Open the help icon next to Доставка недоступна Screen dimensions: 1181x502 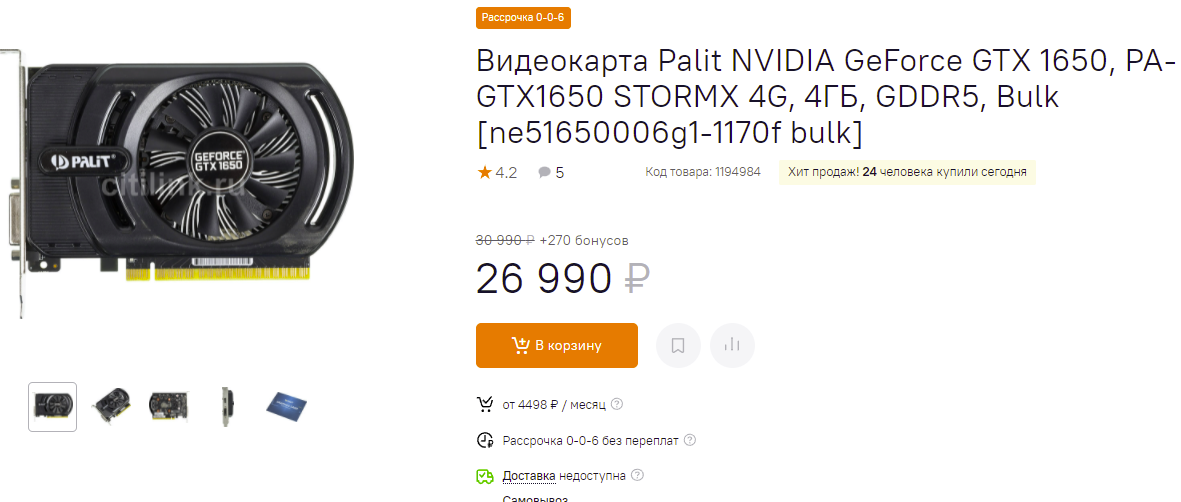click(638, 476)
